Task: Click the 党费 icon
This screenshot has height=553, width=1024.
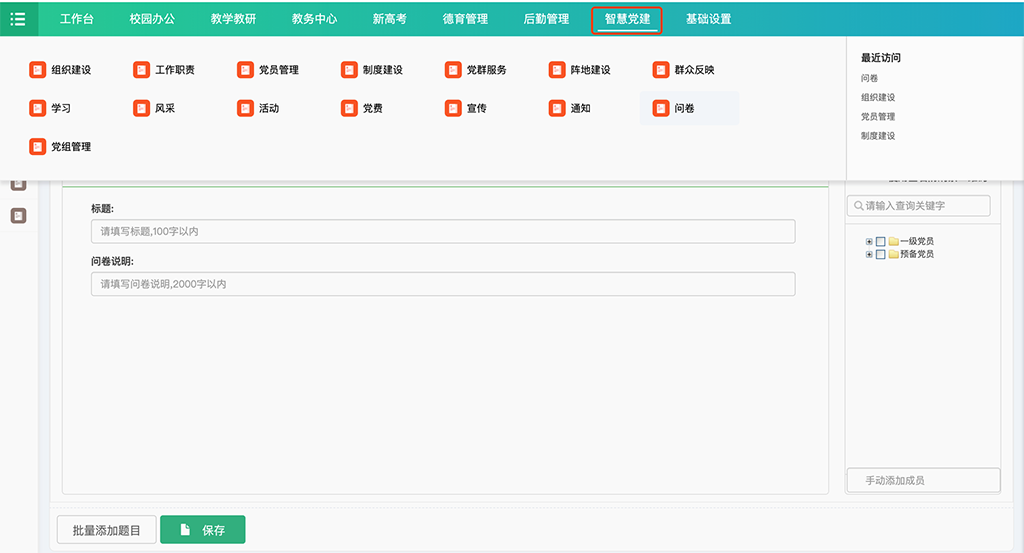Action: (x=349, y=108)
